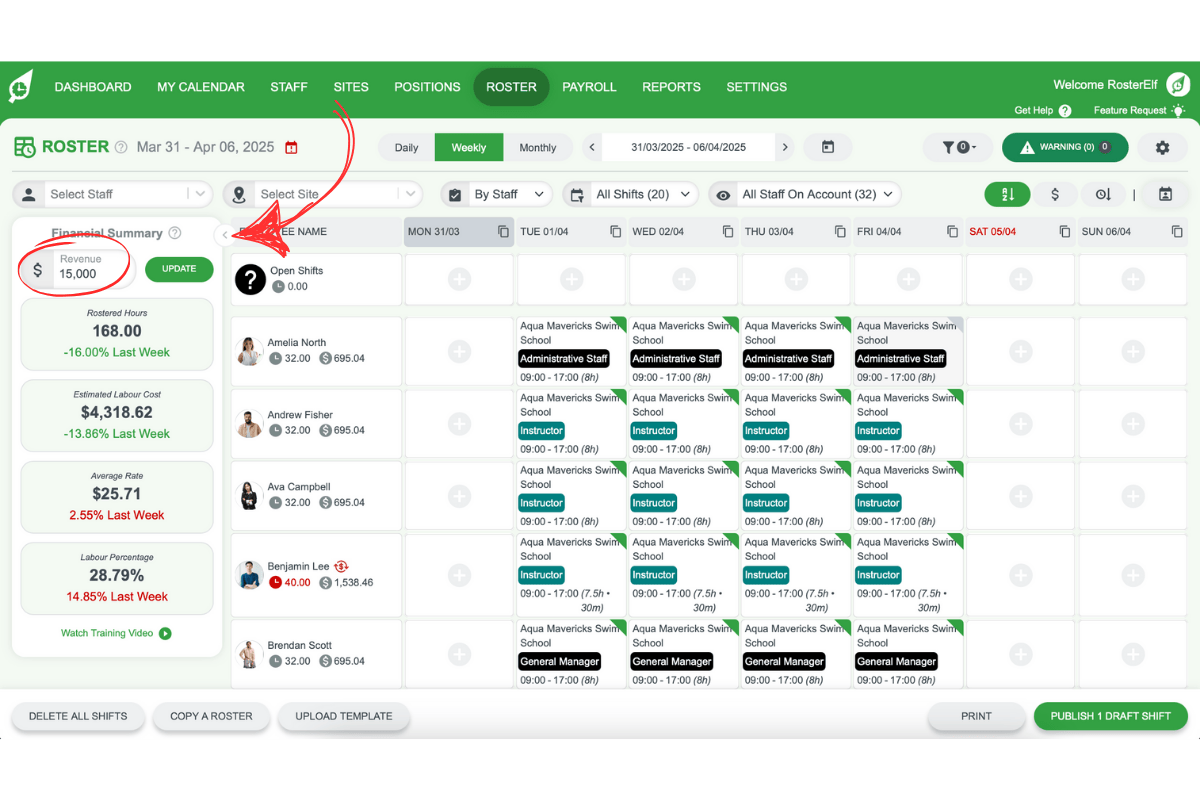Screen dimensions: 1200x800
Task: Click the UPDATE button beside Revenue
Action: pos(179,269)
